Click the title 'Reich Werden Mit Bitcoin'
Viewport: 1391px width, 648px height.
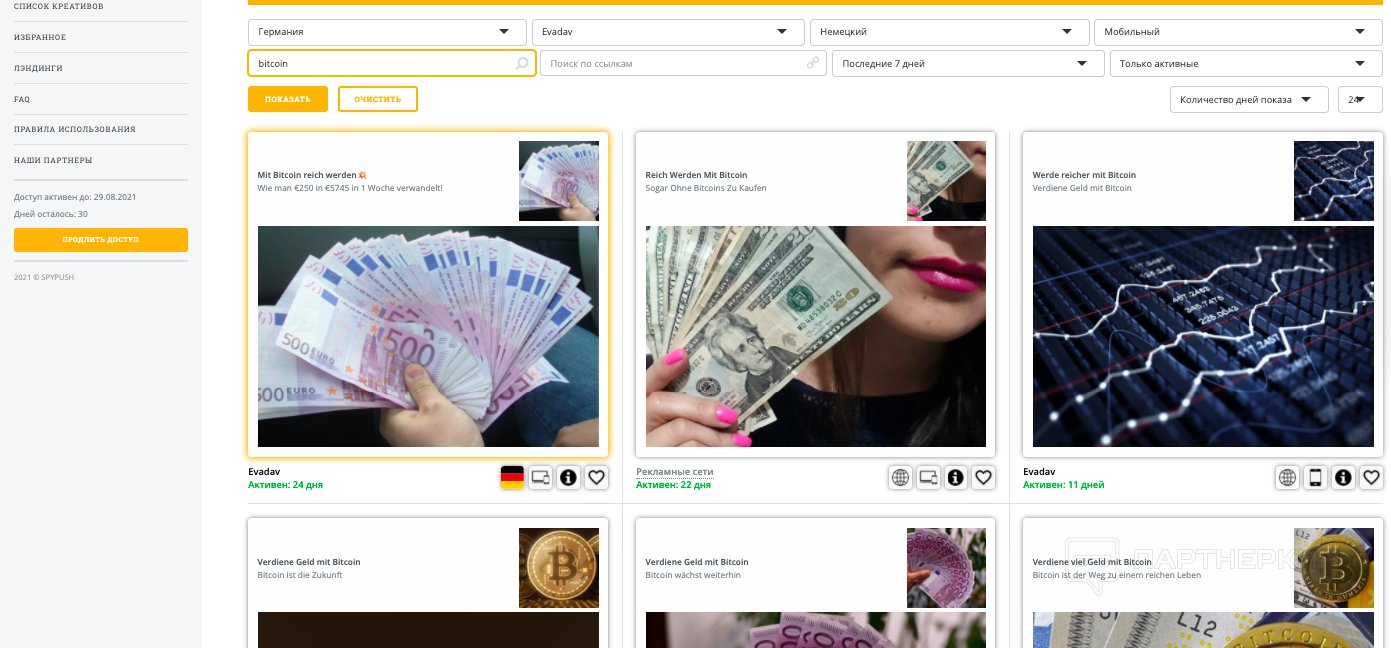pos(696,175)
